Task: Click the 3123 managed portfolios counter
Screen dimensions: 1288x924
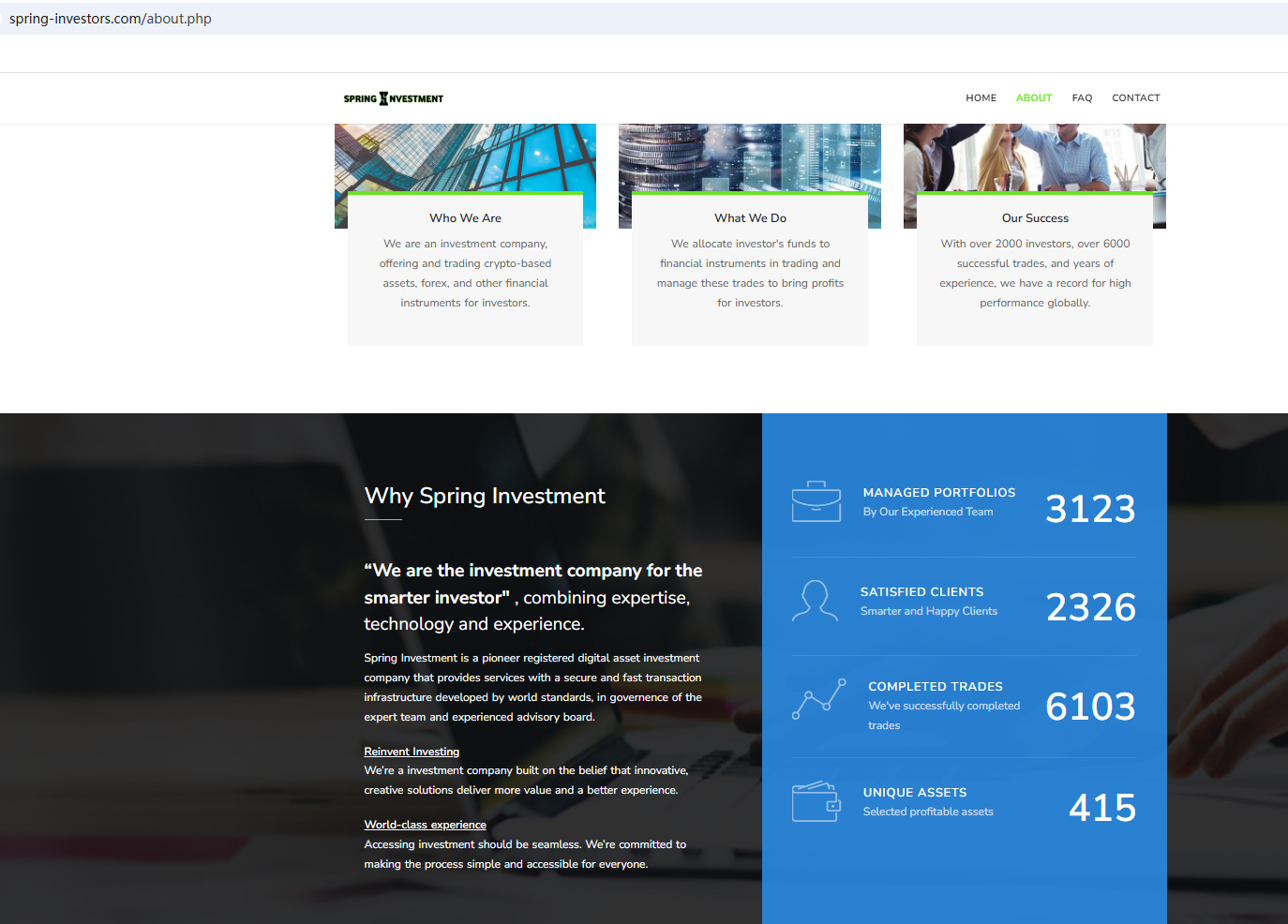Action: 1089,509
